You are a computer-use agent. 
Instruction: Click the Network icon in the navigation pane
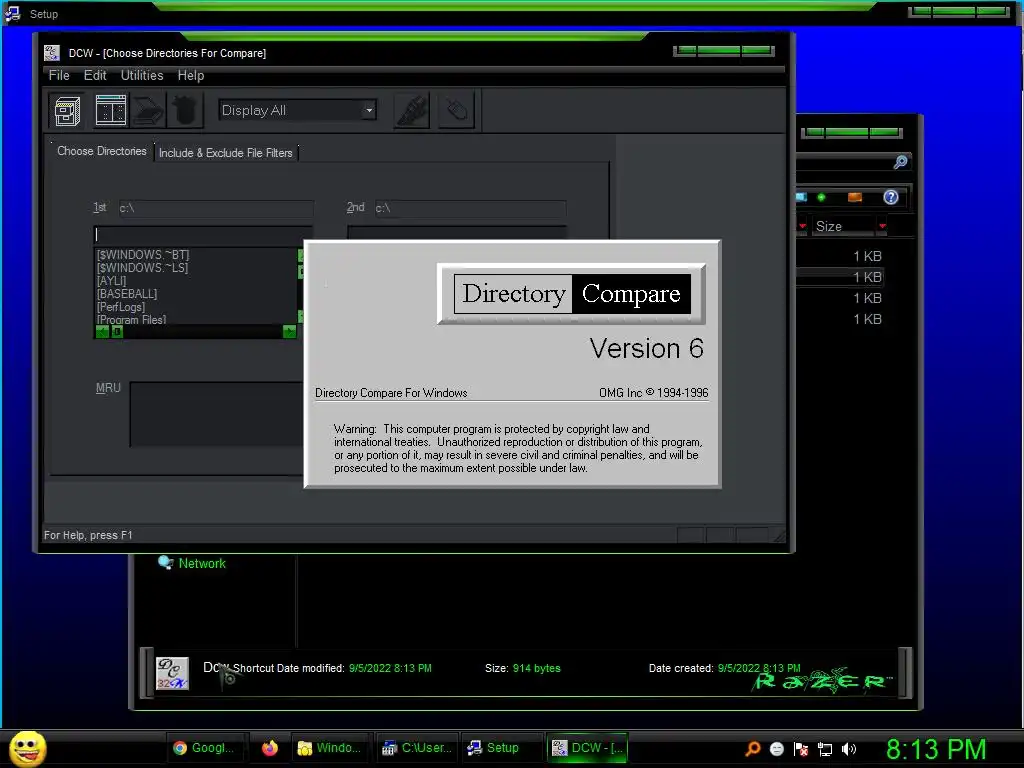pos(165,562)
